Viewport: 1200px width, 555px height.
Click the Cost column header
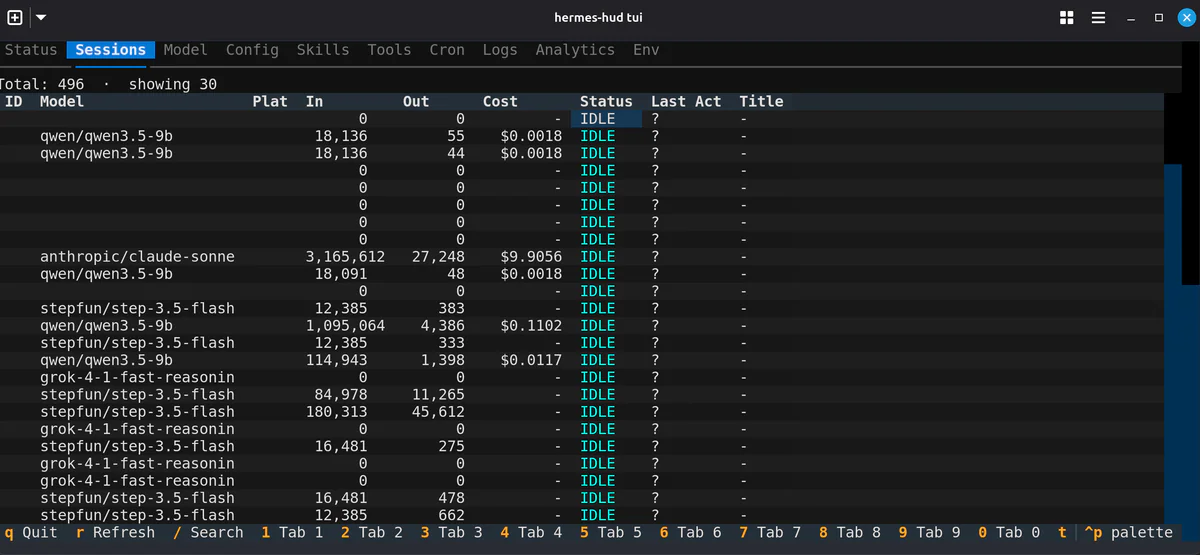500,101
